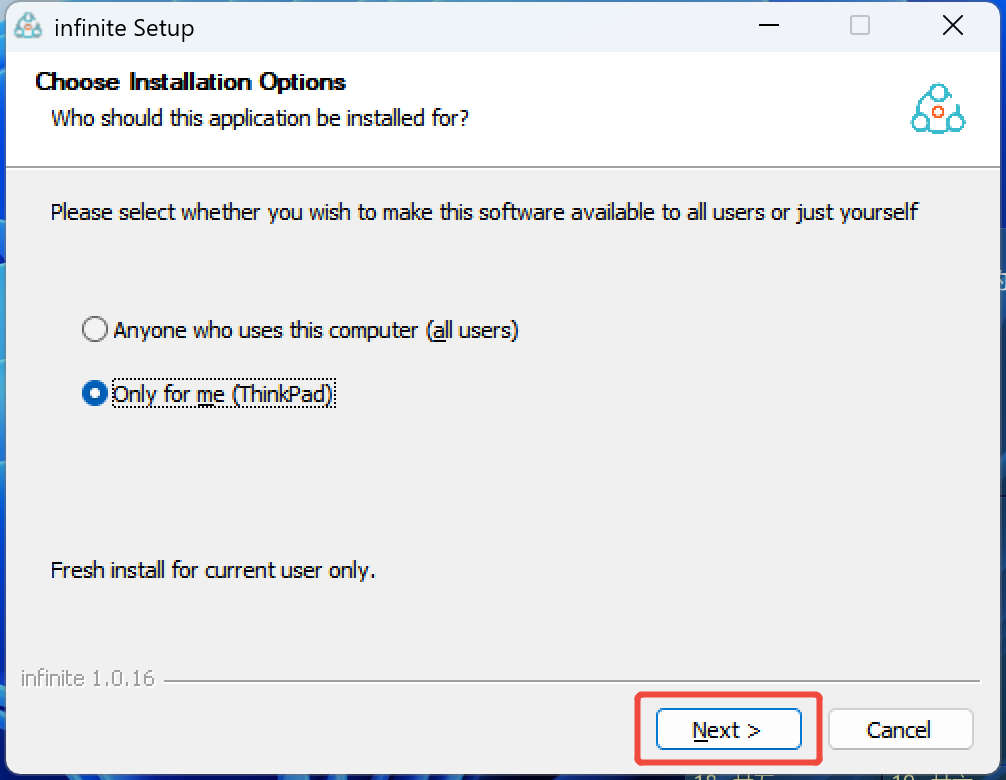The height and width of the screenshot is (780, 1006).
Task: Choose the "Only for me (ThinkPad)" radio button
Action: pyautogui.click(x=94, y=394)
